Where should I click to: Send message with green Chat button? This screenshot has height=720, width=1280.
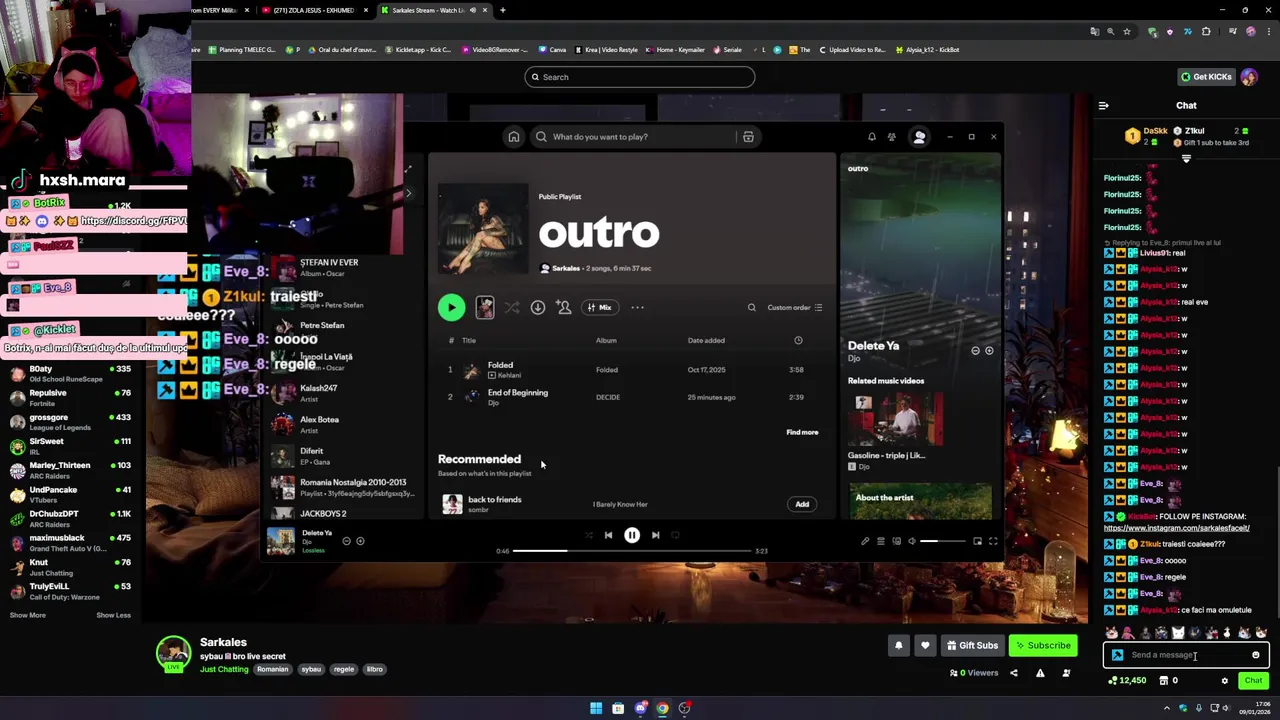(x=1253, y=680)
